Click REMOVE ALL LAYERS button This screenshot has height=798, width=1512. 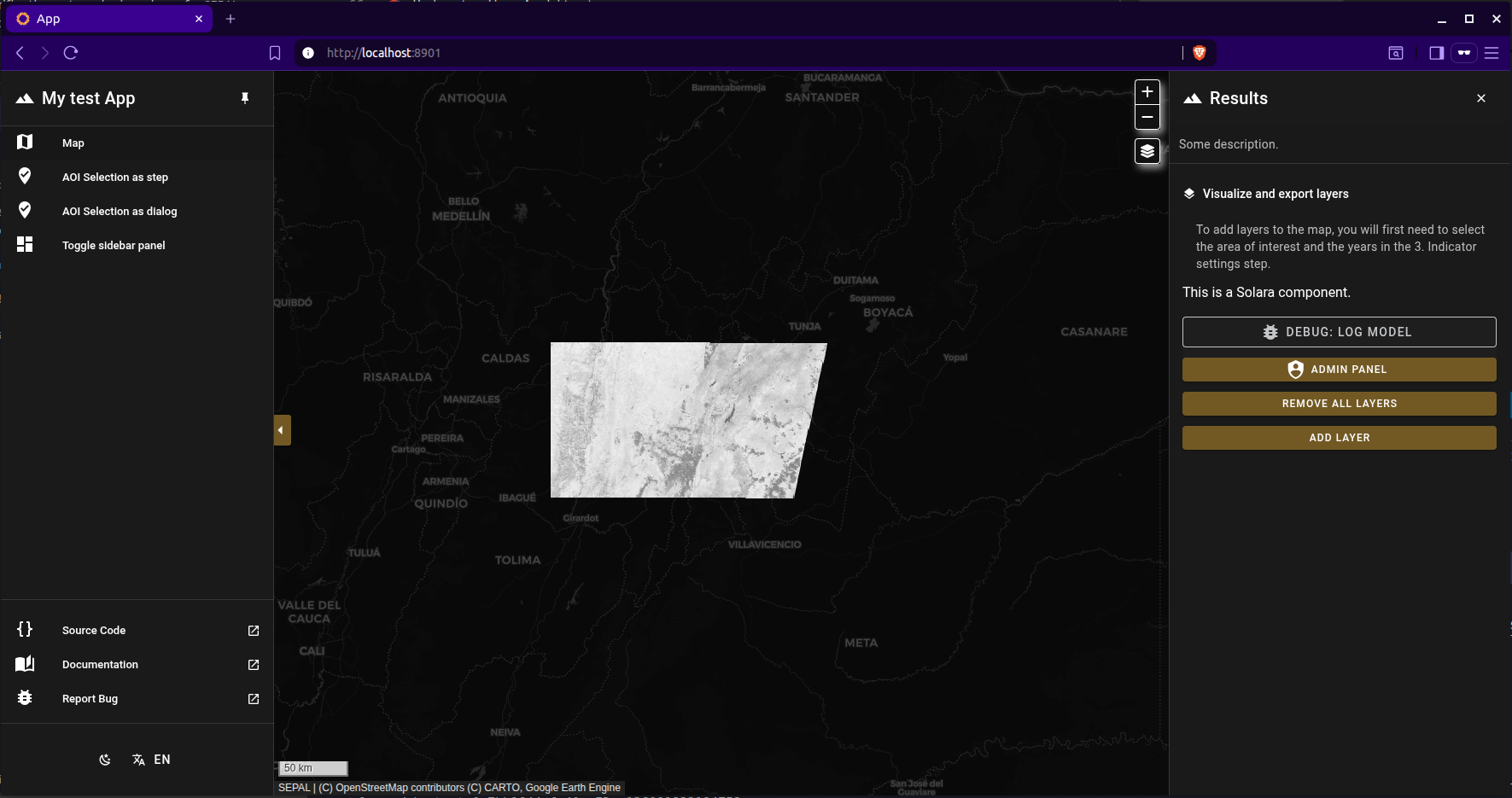click(1340, 404)
